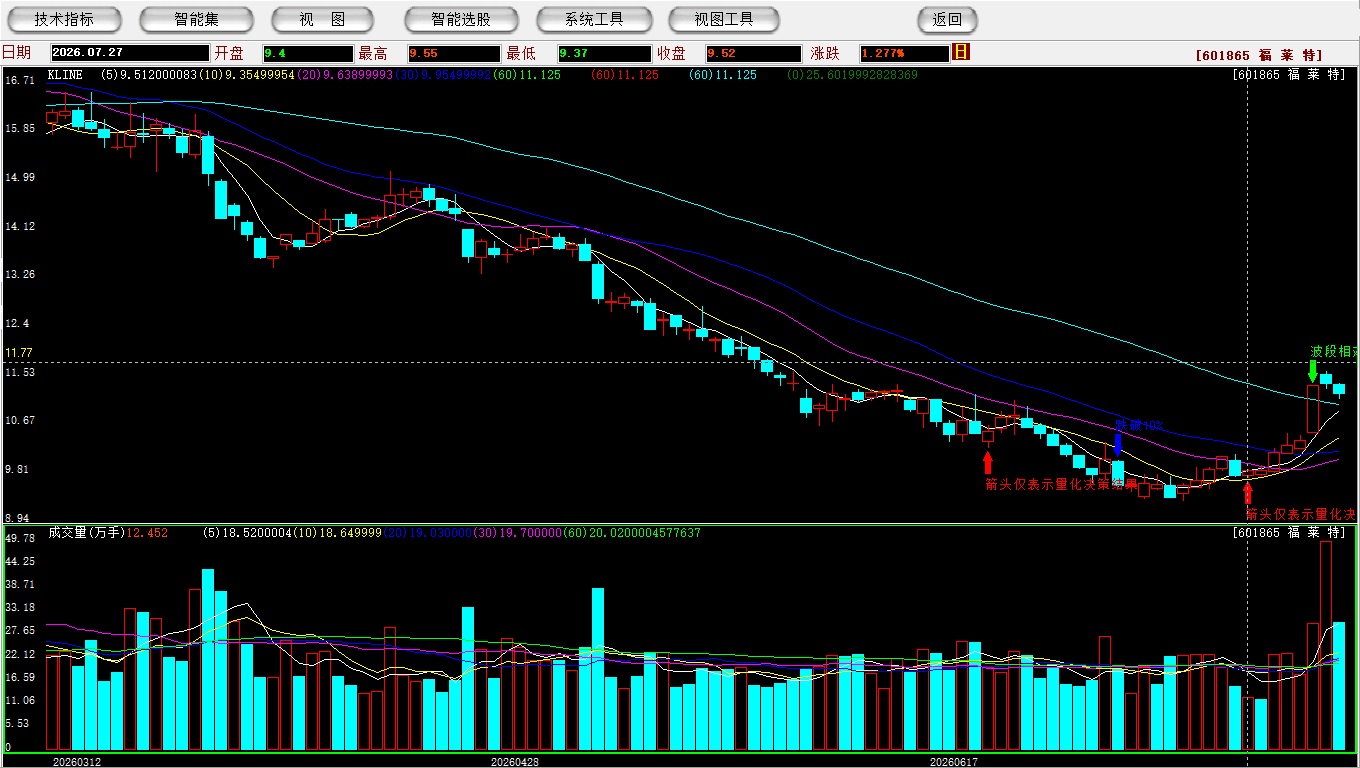Click the date label 20260312

(77, 761)
